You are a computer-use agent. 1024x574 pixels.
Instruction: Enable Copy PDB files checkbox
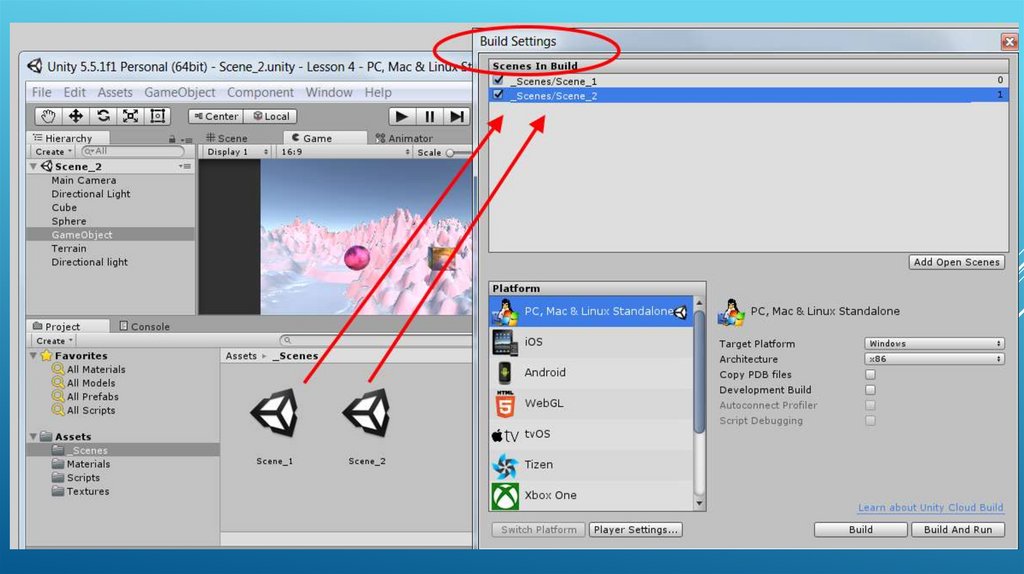(871, 375)
